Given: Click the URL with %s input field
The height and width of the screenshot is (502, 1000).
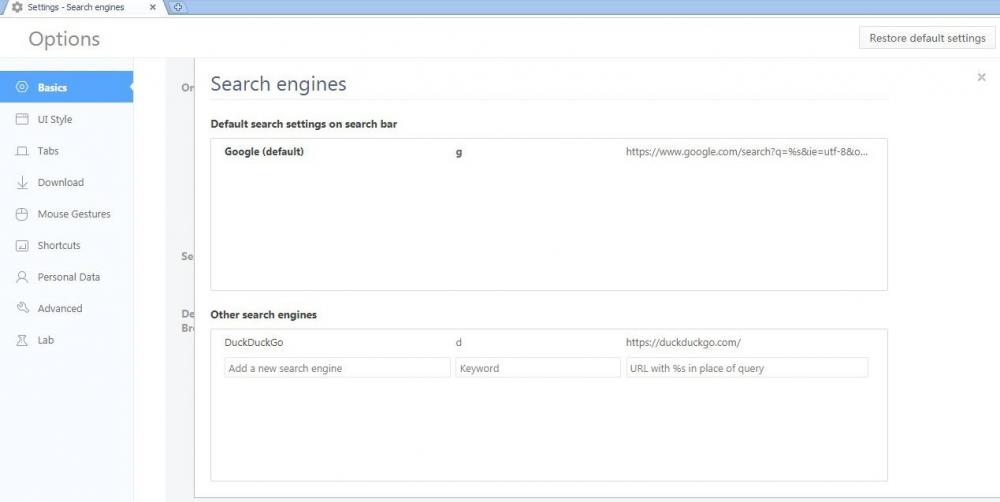Looking at the screenshot, I should point(747,368).
